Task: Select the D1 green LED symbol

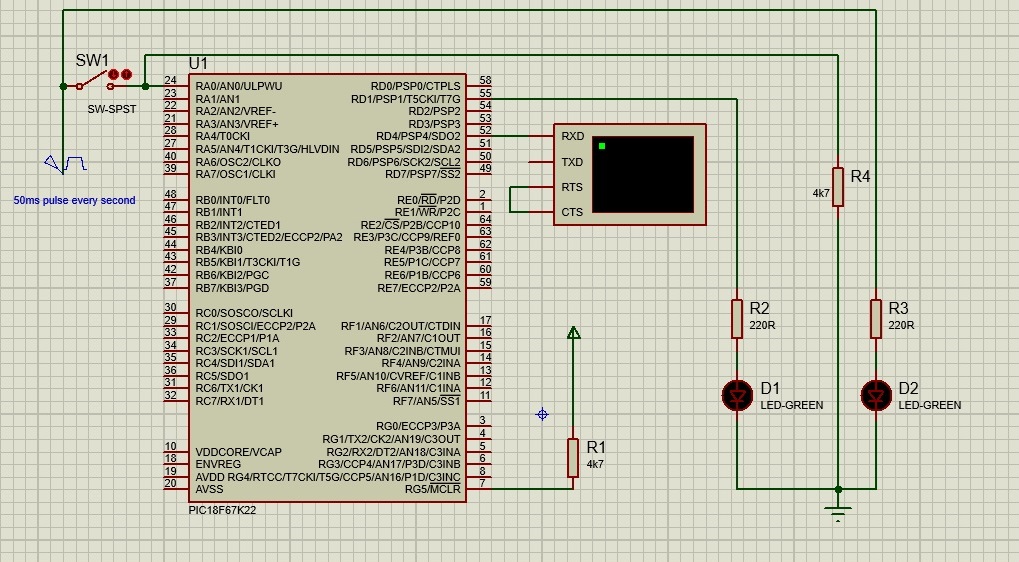Action: coord(737,396)
